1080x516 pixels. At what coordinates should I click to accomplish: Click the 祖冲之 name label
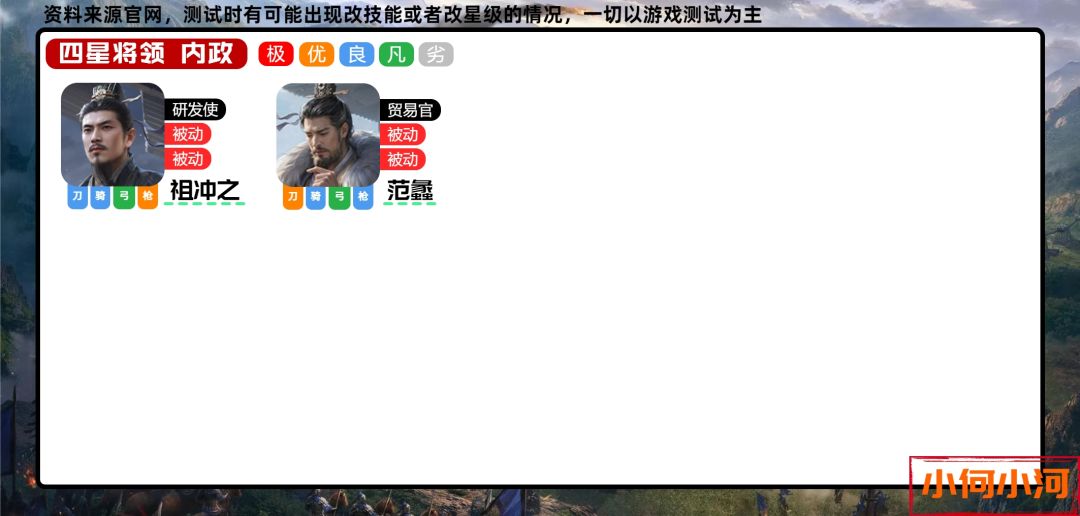[x=205, y=191]
